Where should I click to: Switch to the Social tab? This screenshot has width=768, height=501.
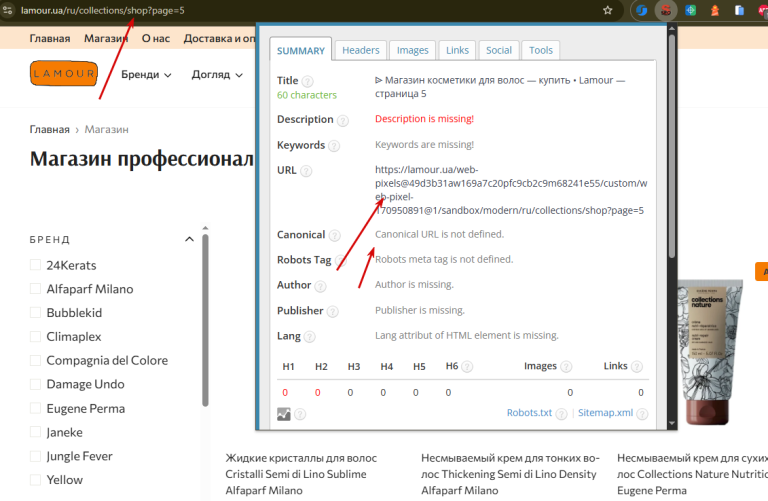[499, 50]
